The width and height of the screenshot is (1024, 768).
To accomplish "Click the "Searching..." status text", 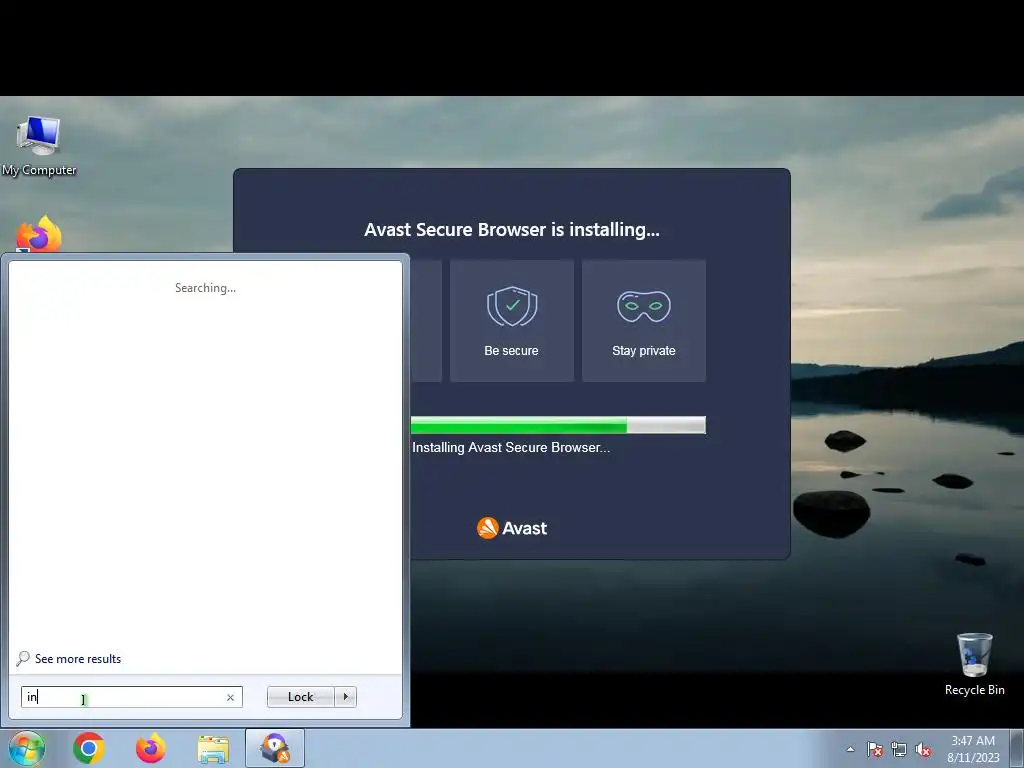I will click(x=205, y=288).
